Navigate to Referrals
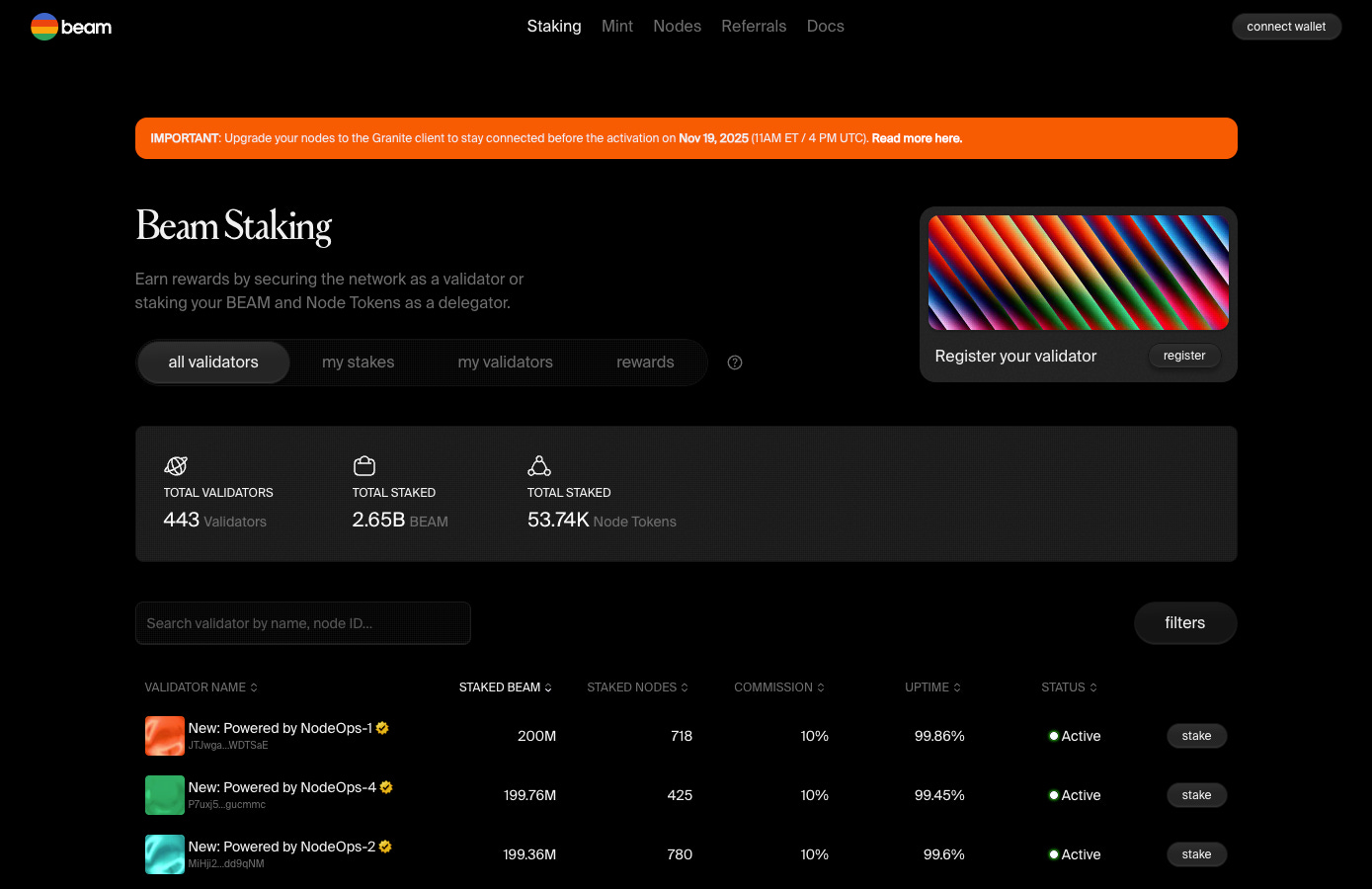The image size is (1372, 889). click(x=754, y=27)
